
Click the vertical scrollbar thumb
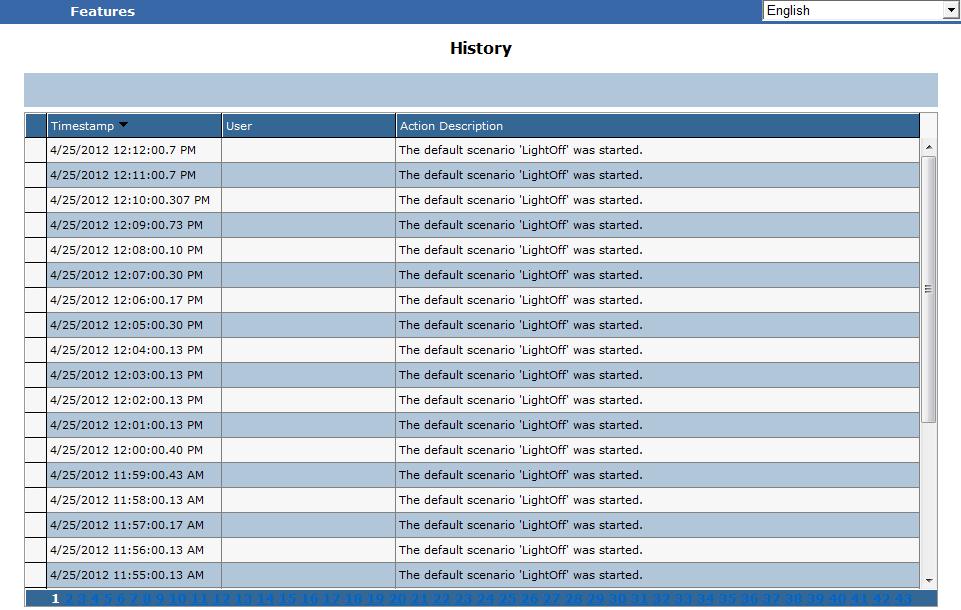click(928, 288)
